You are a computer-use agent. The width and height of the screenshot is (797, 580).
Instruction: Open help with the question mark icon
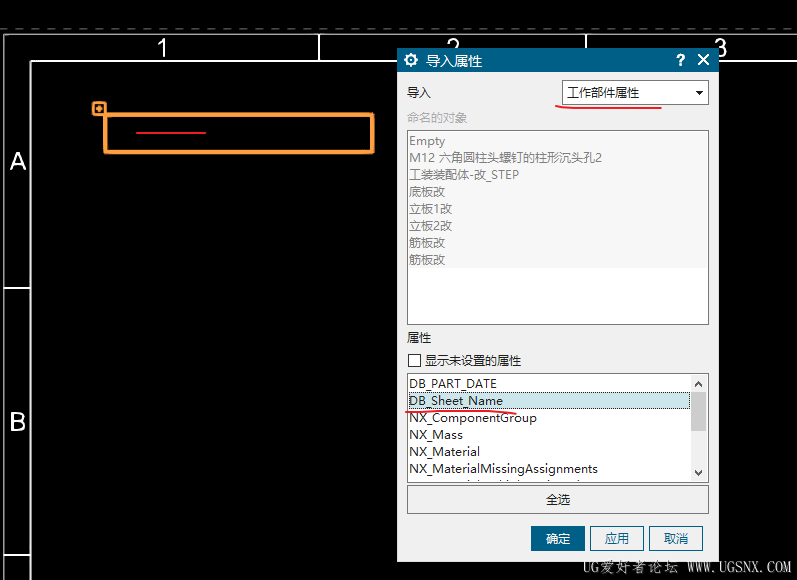coord(681,60)
